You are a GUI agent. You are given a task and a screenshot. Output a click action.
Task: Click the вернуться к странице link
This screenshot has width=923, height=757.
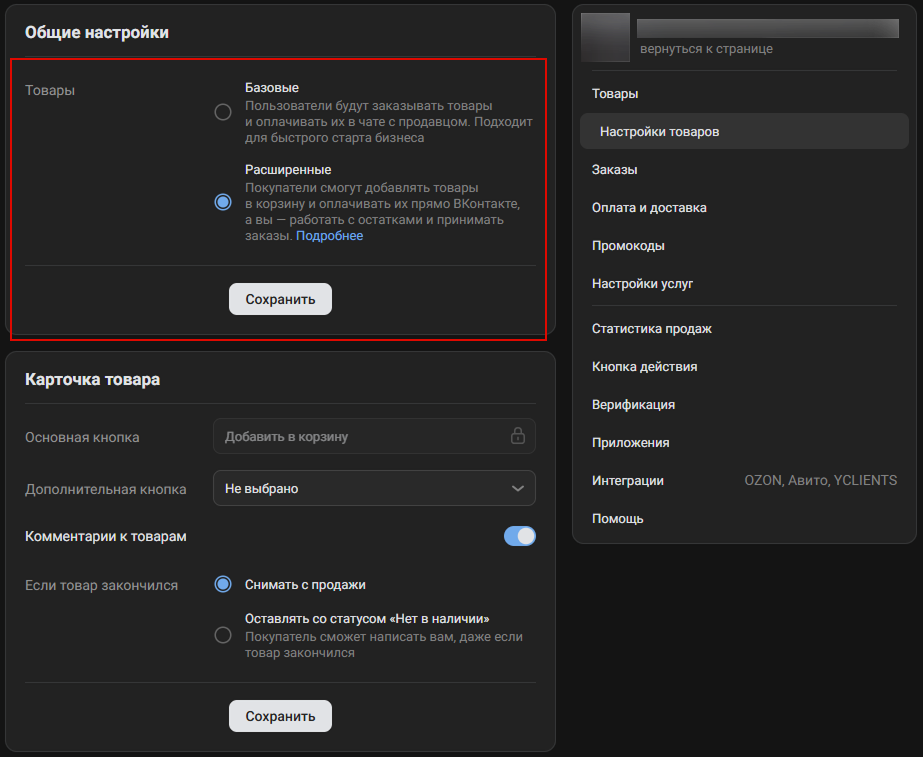point(706,49)
